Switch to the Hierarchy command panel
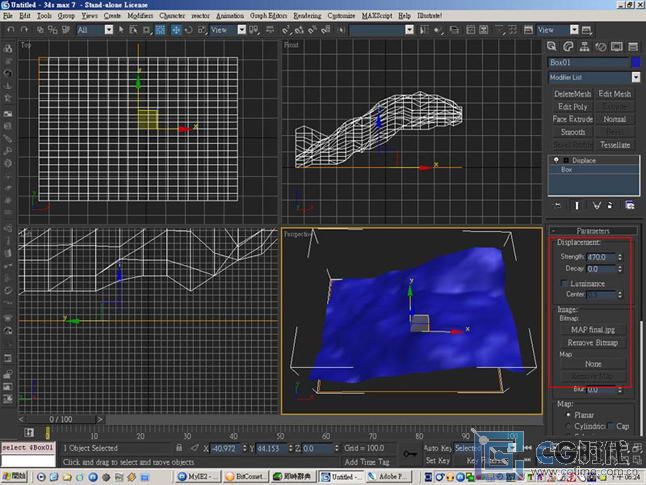This screenshot has width=646, height=485. pos(584,47)
